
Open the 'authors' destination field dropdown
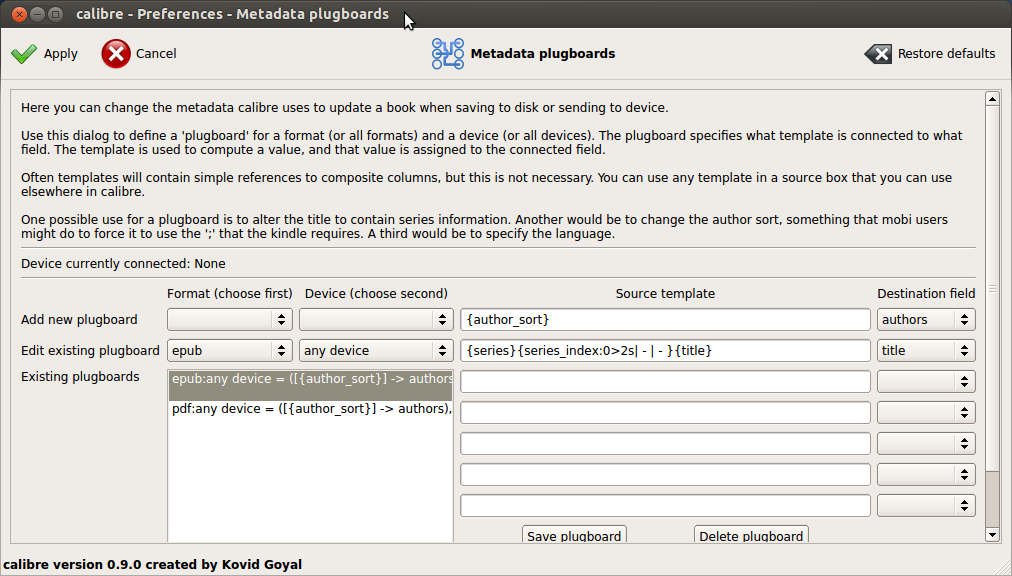[925, 320]
